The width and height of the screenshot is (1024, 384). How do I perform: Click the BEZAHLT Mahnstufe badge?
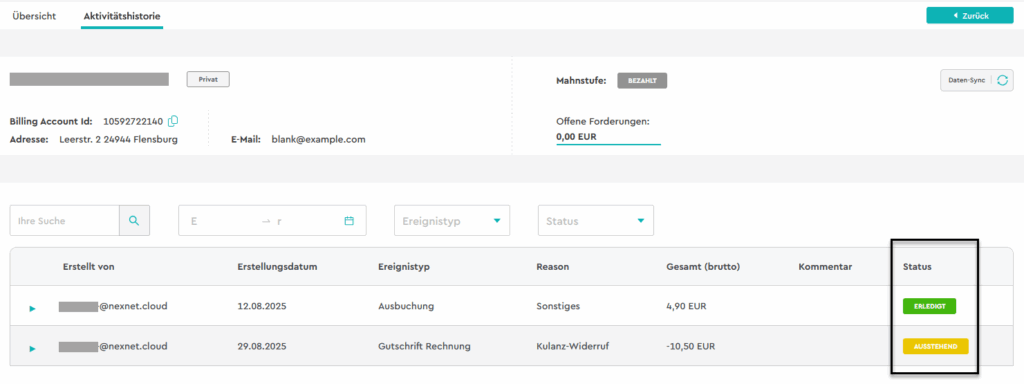tap(642, 81)
